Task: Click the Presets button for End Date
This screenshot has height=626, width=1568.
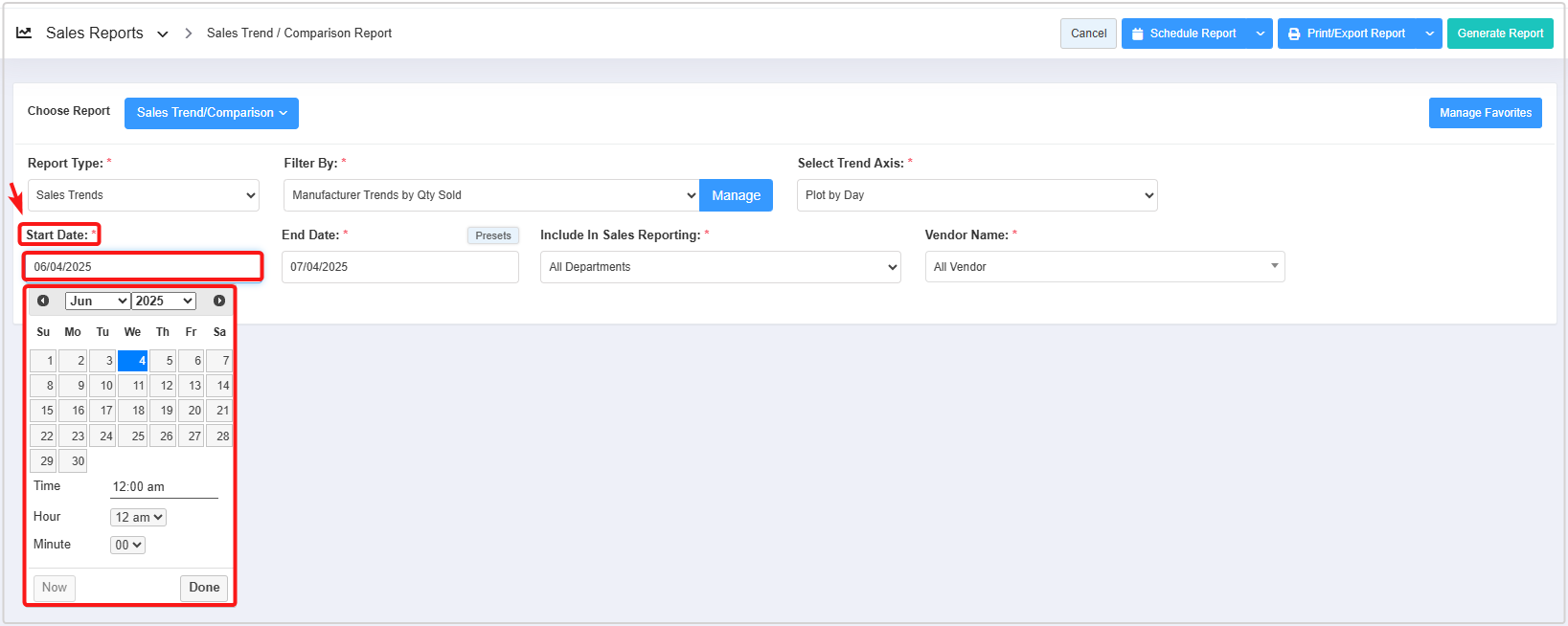Action: pos(493,235)
